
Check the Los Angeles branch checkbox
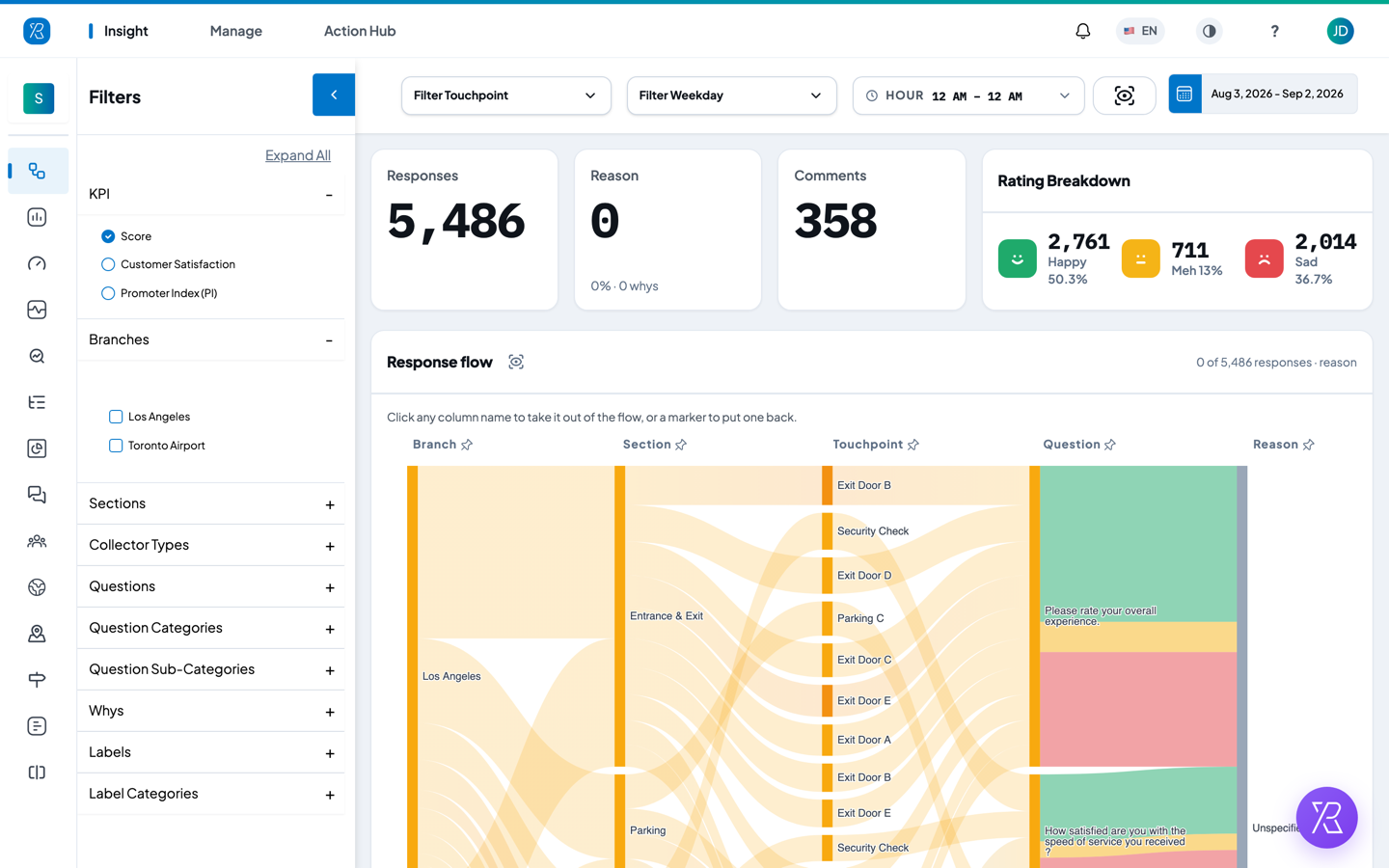point(116,417)
